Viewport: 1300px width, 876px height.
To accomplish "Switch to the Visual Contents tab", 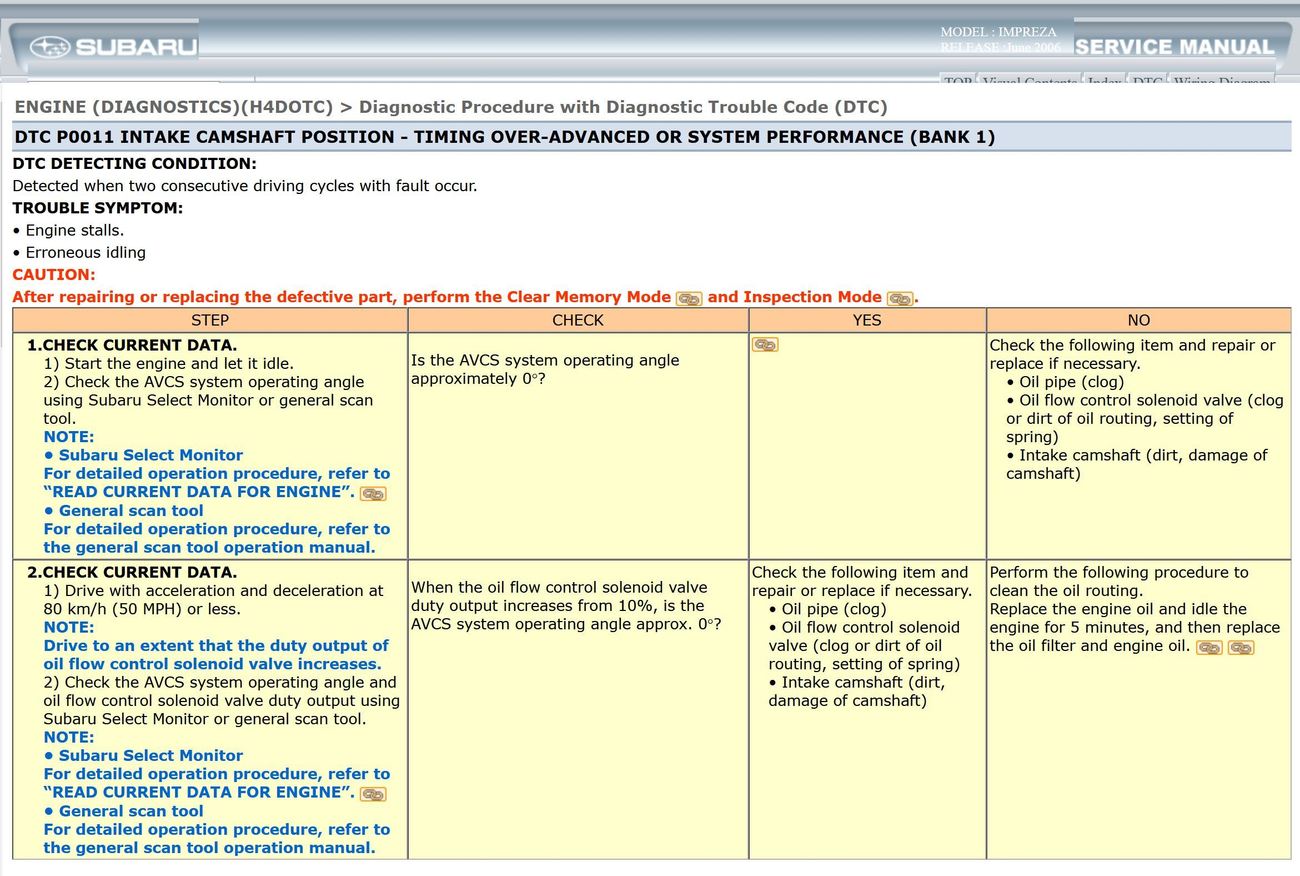I will pyautogui.click(x=1030, y=80).
